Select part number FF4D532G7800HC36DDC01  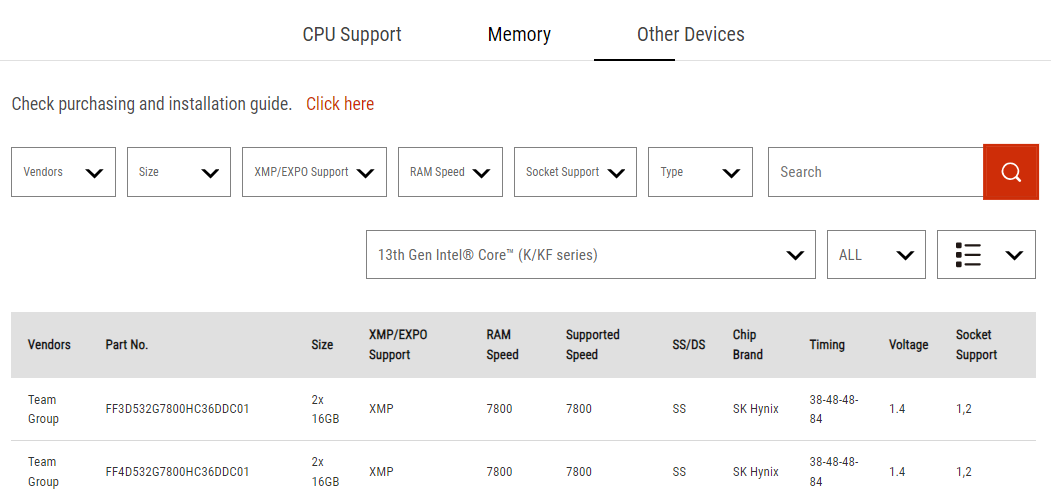point(178,472)
